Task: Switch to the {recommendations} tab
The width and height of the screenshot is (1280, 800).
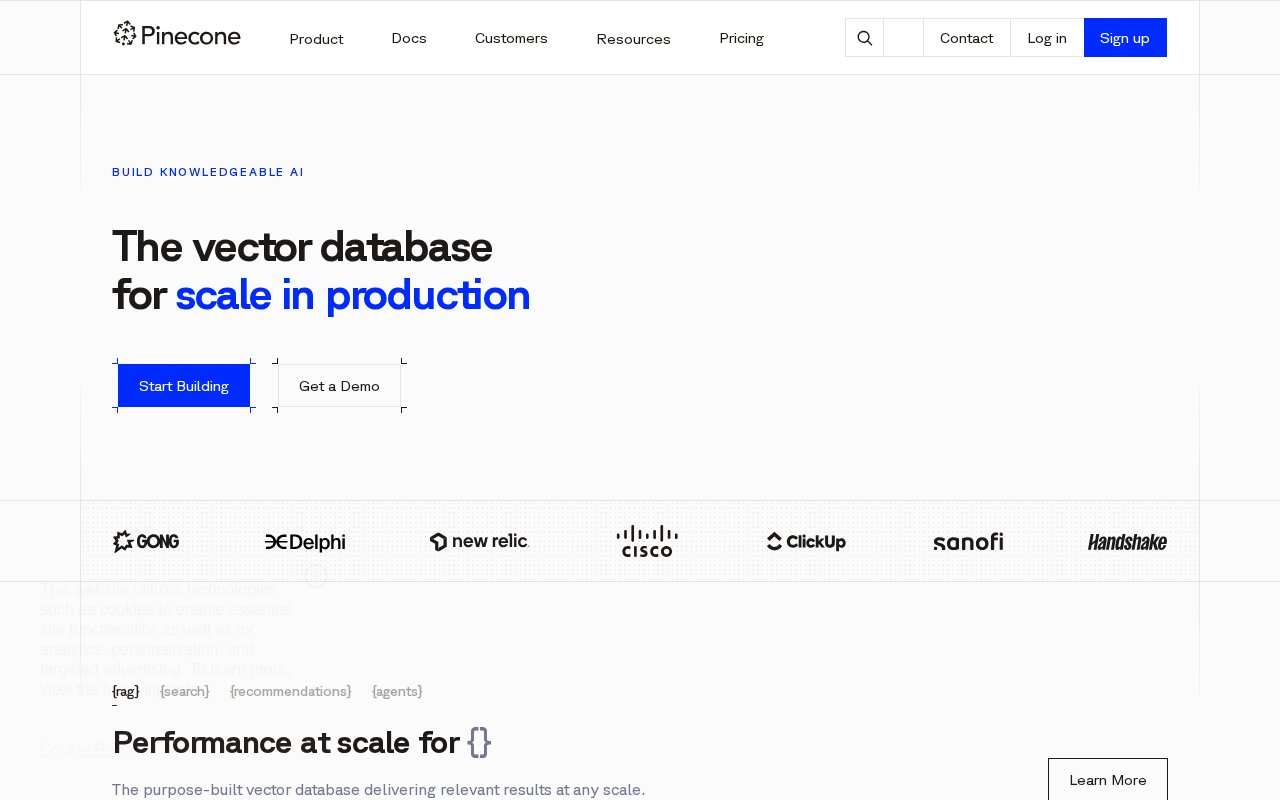Action: point(291,691)
